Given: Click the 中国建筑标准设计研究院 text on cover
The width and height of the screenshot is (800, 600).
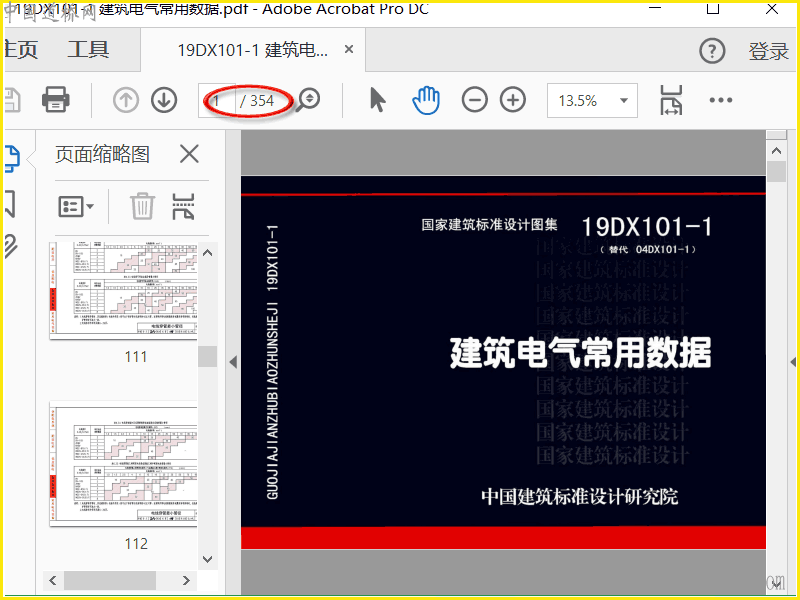Looking at the screenshot, I should 580,496.
